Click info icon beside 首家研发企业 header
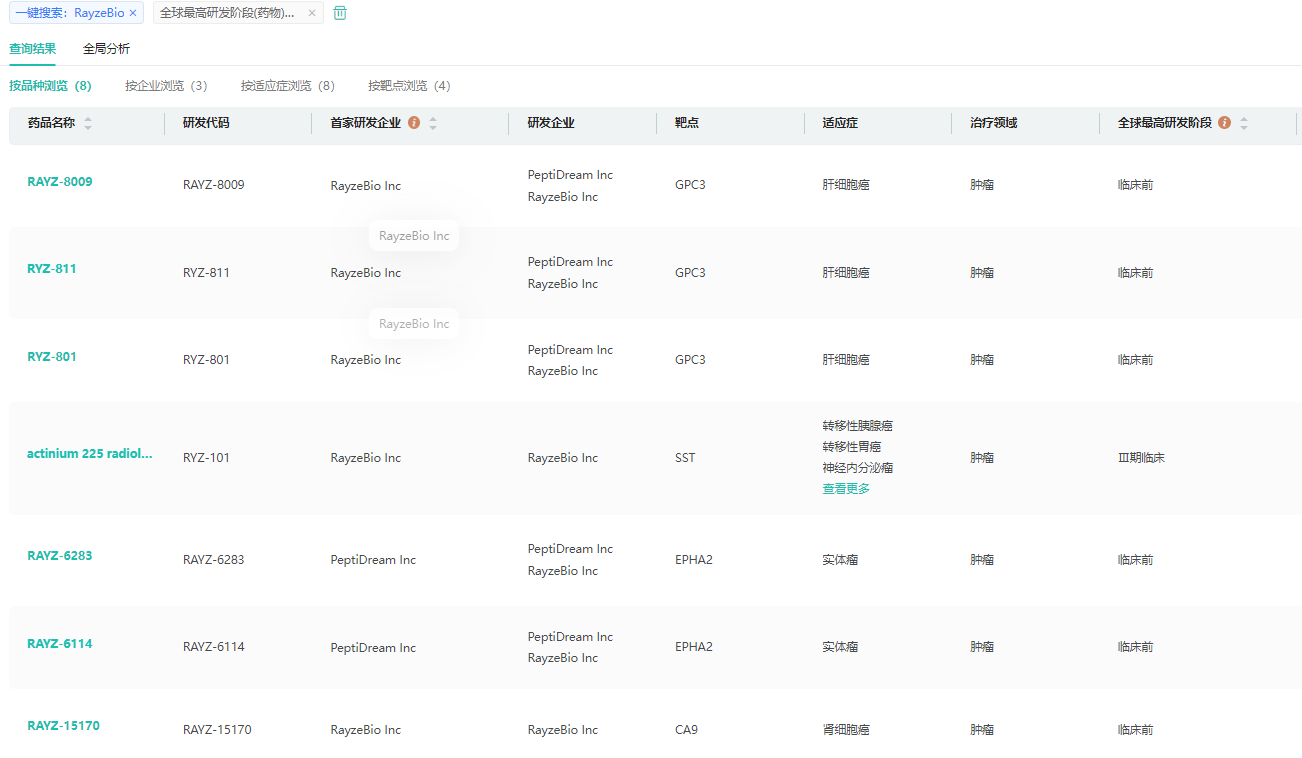This screenshot has height=758, width=1302. (414, 123)
